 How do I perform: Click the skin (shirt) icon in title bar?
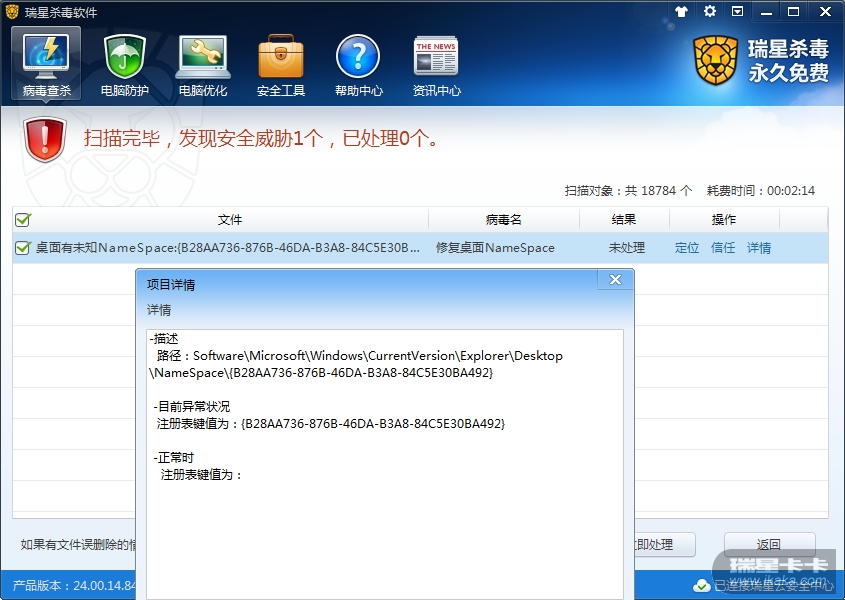682,11
